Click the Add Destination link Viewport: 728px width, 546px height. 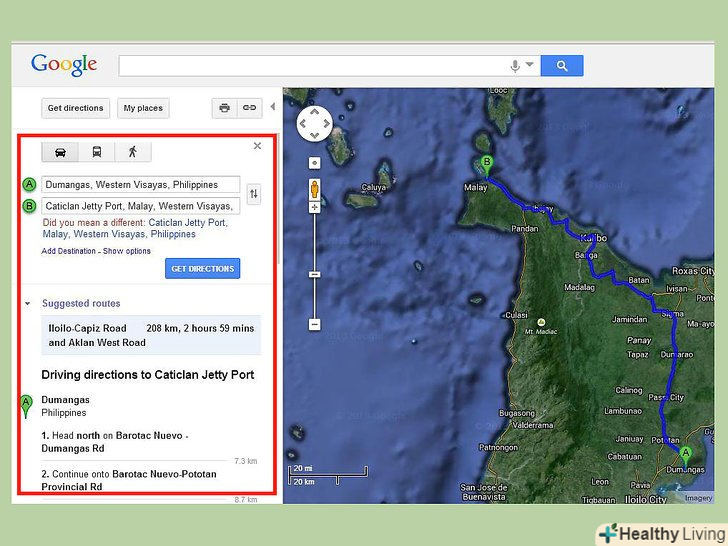pyautogui.click(x=69, y=251)
